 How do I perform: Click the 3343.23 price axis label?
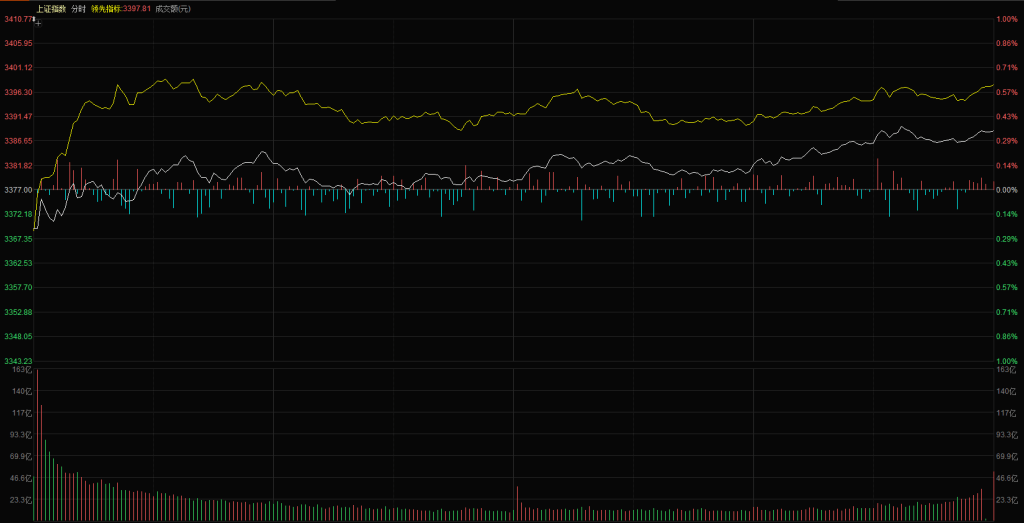tap(18, 361)
